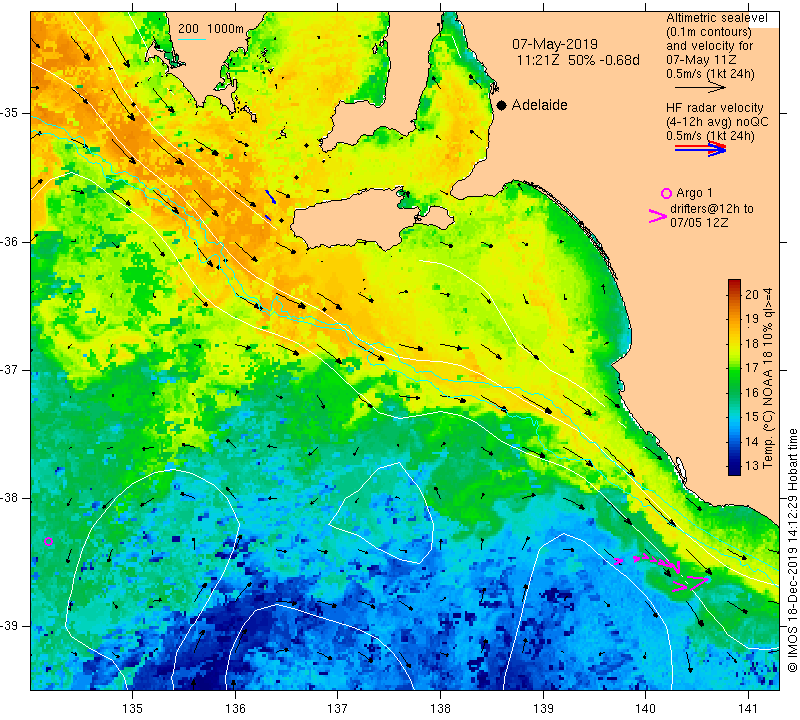
Task: Click the black Adelaide city dot marker
Action: 502,105
